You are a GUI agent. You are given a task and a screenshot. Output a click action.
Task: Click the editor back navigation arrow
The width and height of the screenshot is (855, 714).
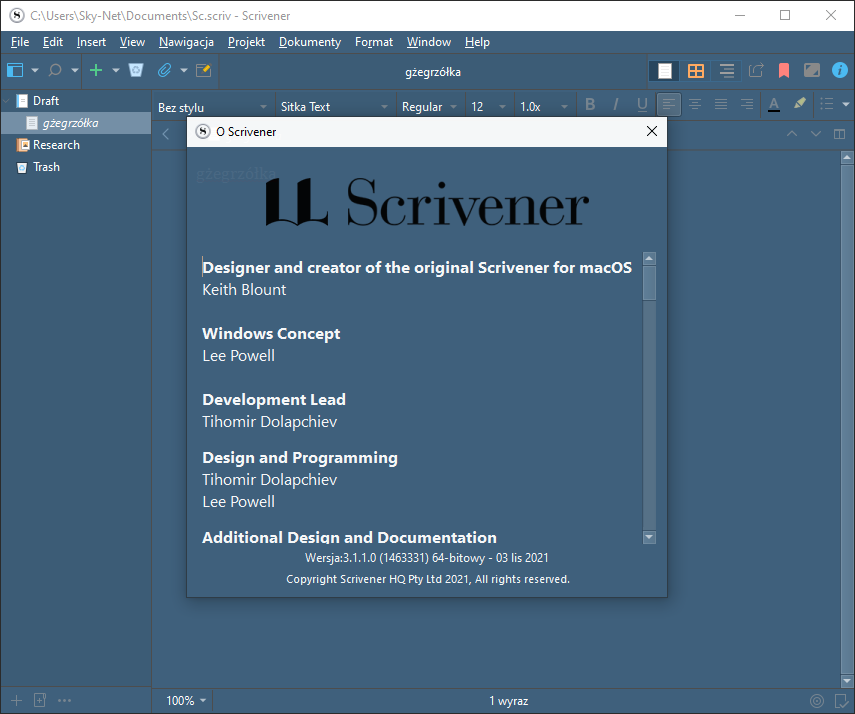166,134
